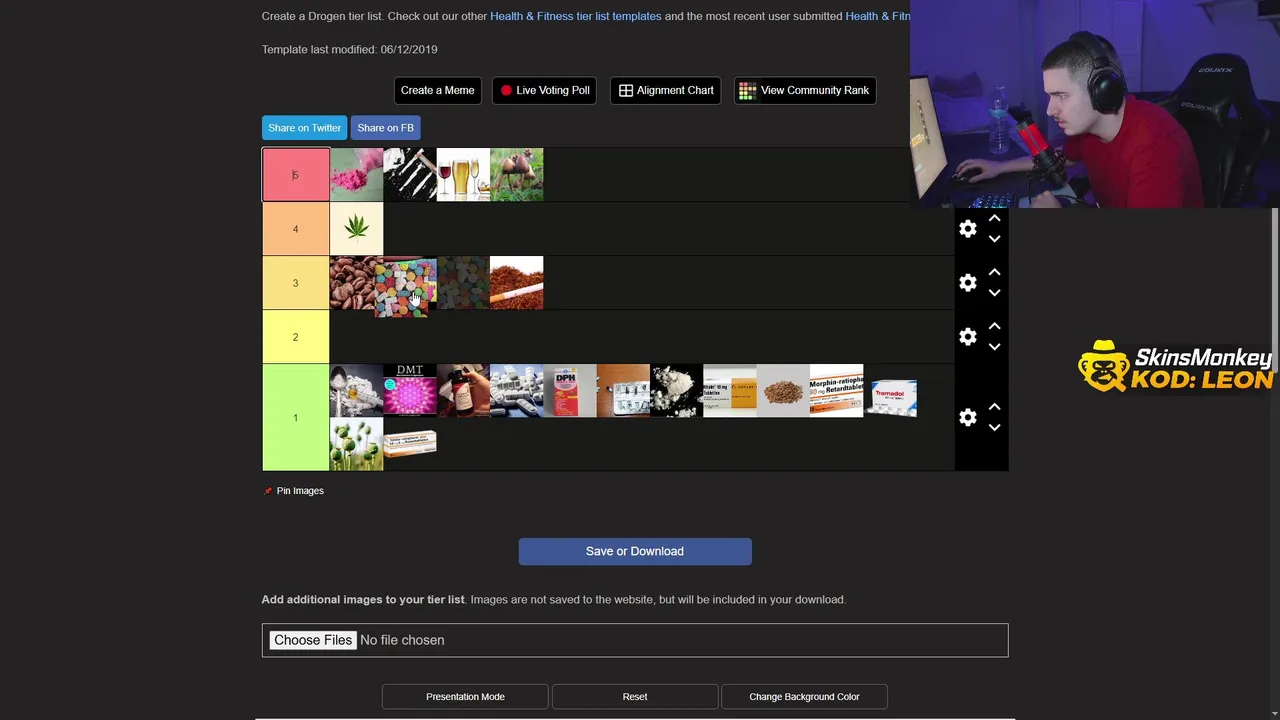Enter Presentation Mode
Image resolution: width=1280 pixels, height=720 pixels.
(x=465, y=696)
